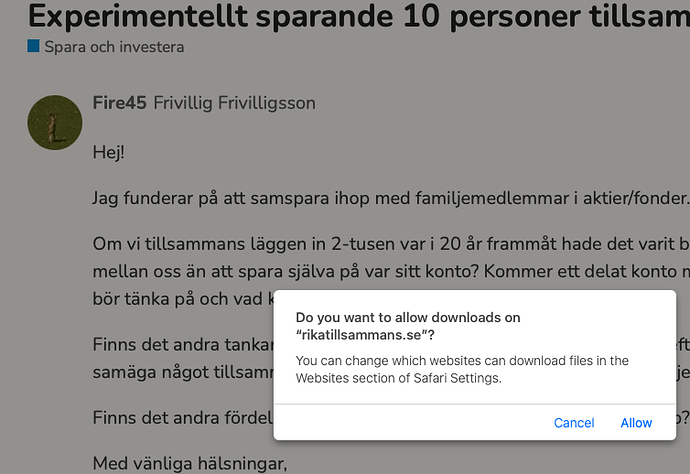The width and height of the screenshot is (690, 474).
Task: Click Allow in the downloads dialog
Action: coord(636,423)
